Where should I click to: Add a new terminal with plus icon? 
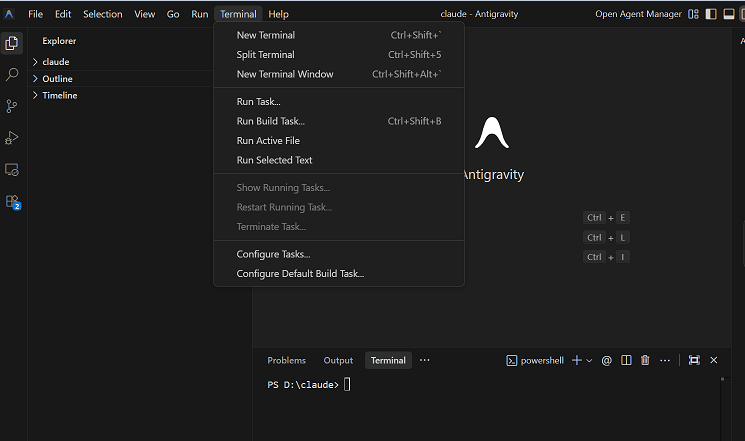point(576,360)
